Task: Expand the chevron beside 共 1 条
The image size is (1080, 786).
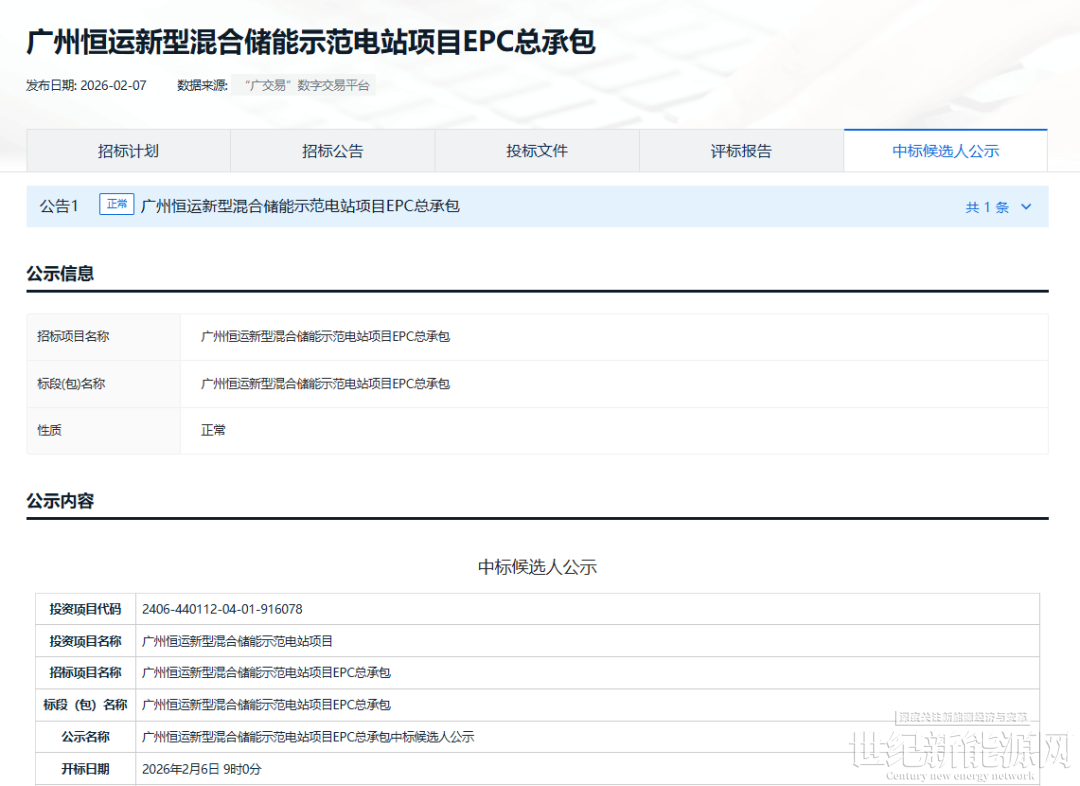Action: pos(1025,207)
